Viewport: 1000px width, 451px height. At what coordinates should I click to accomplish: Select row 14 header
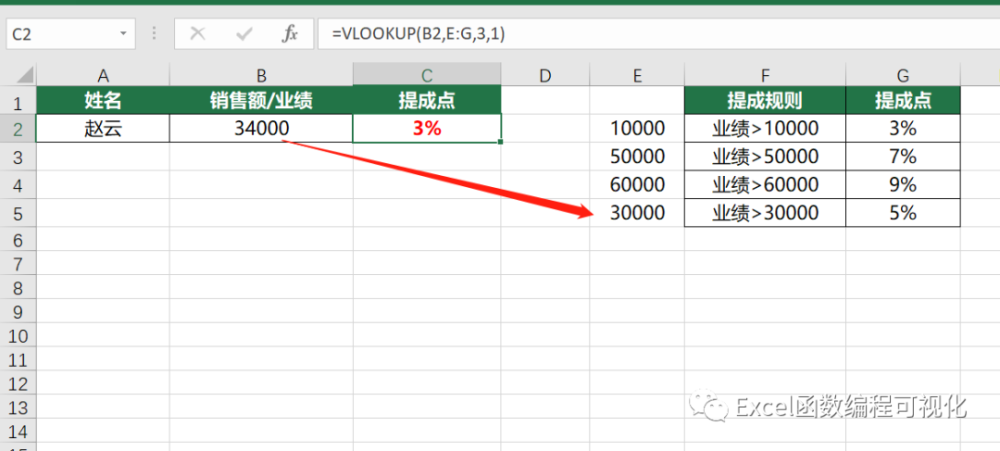pyautogui.click(x=18, y=432)
